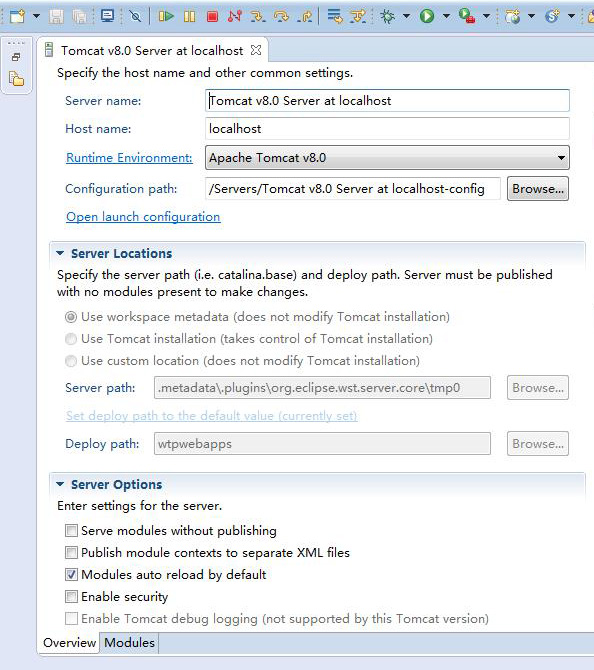Click Browse next to Deploy path
Screen dimensions: 594x670
538,444
